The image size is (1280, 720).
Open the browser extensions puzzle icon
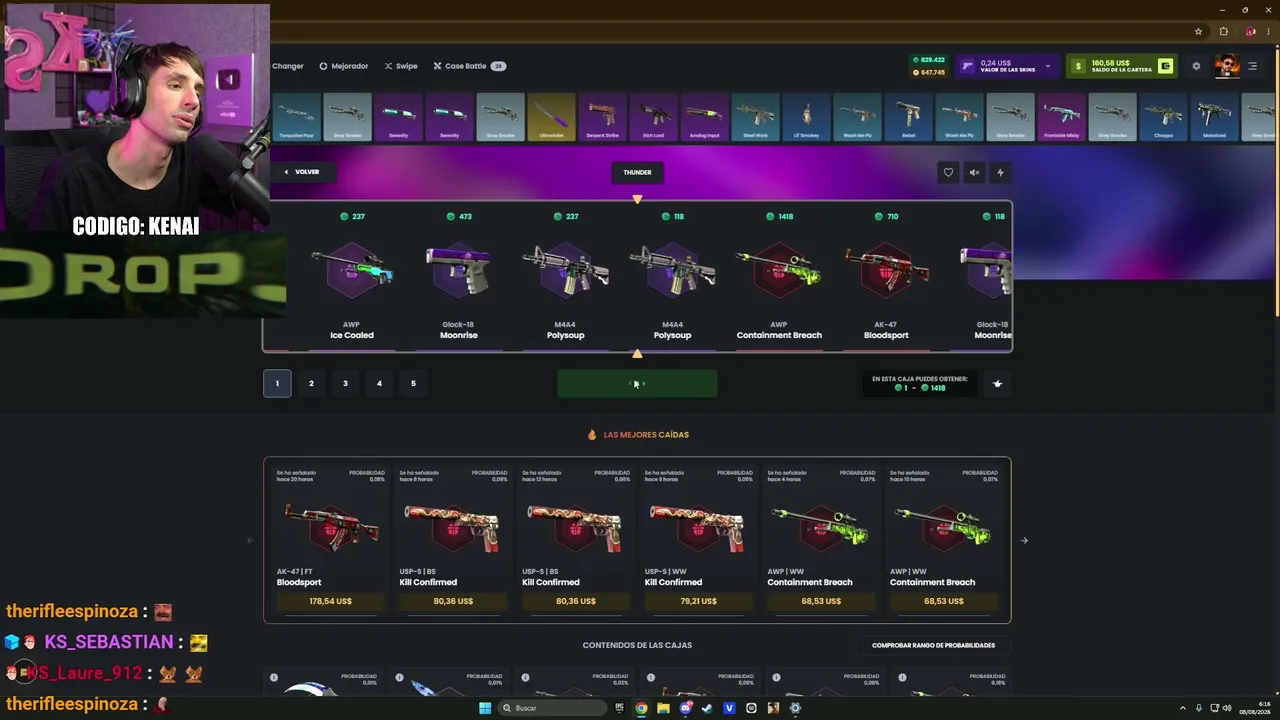pos(1223,31)
